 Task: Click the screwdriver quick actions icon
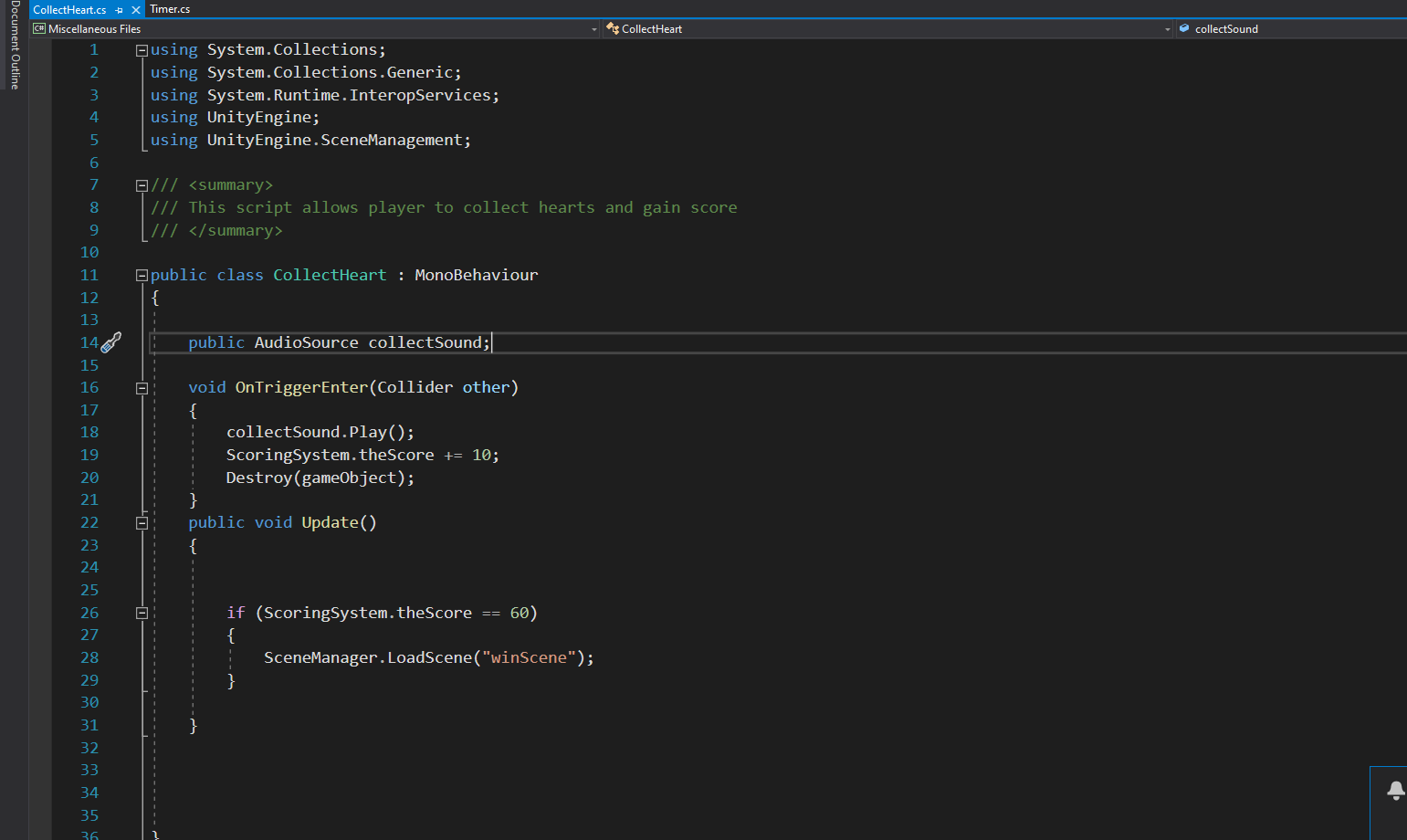click(111, 342)
